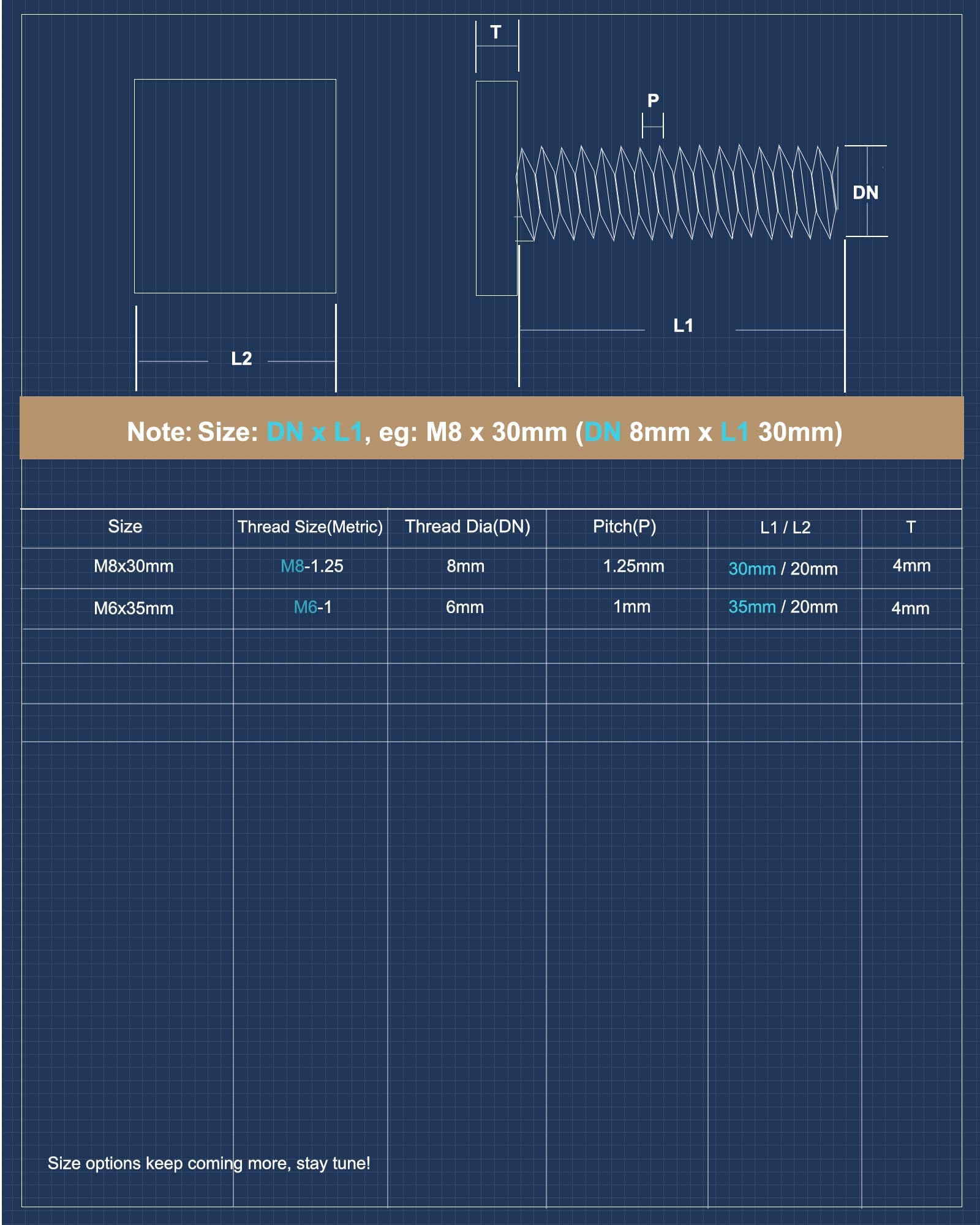
Task: Click the L2 width label under the square
Action: [x=241, y=359]
